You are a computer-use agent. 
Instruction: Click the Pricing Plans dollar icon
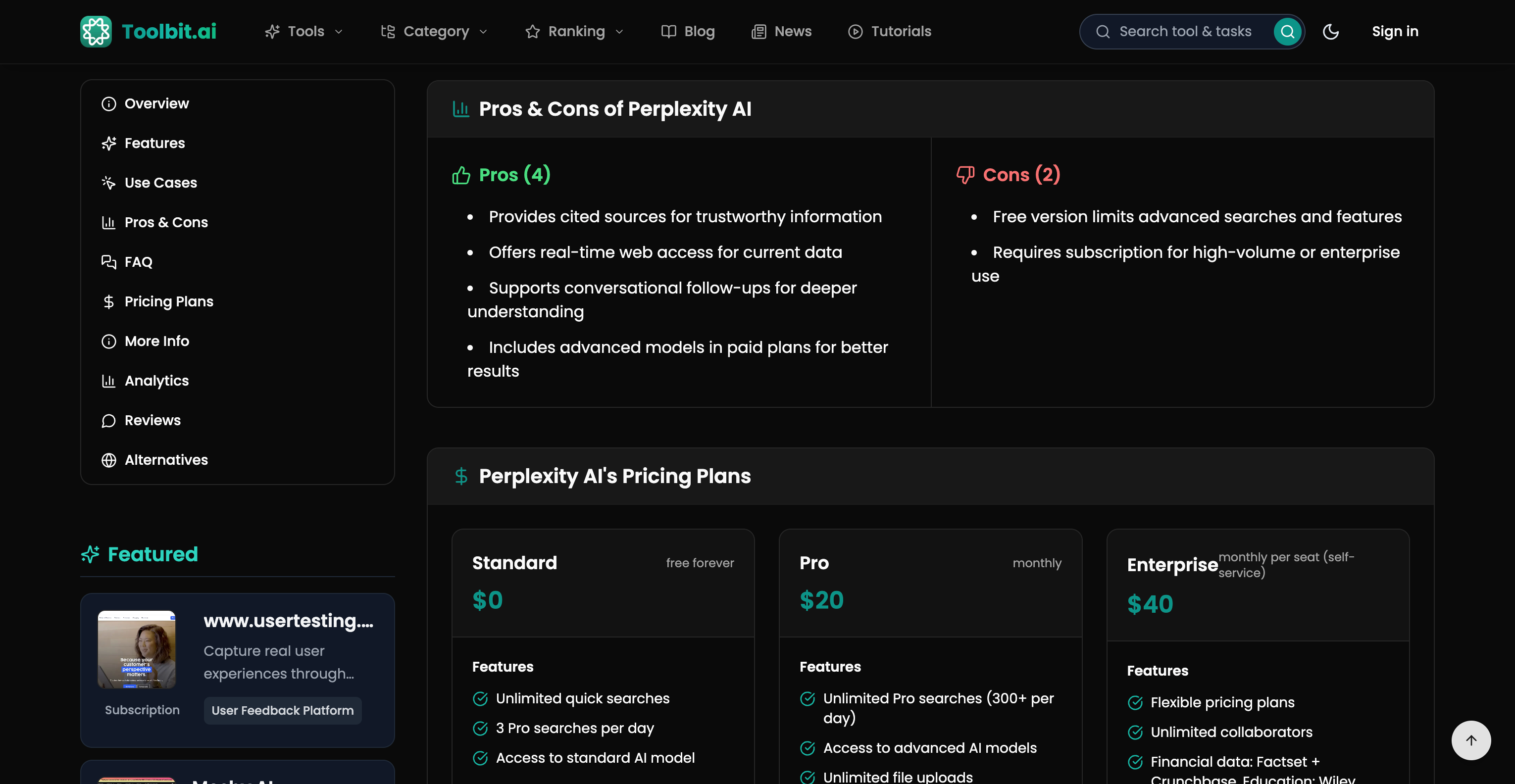tap(109, 302)
